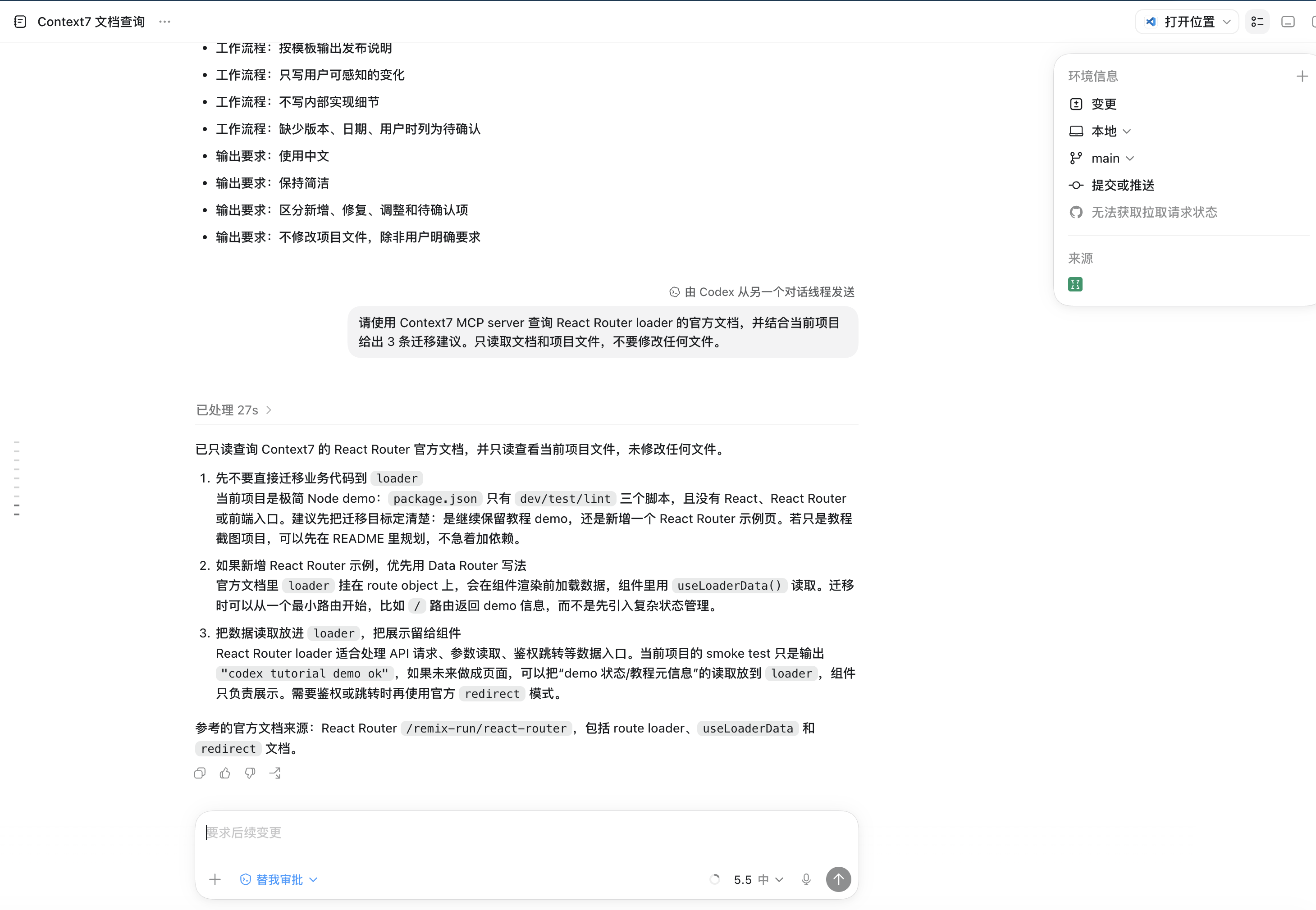Click the 来源 section heading
Viewport: 1316px width, 910px height.
click(1080, 258)
